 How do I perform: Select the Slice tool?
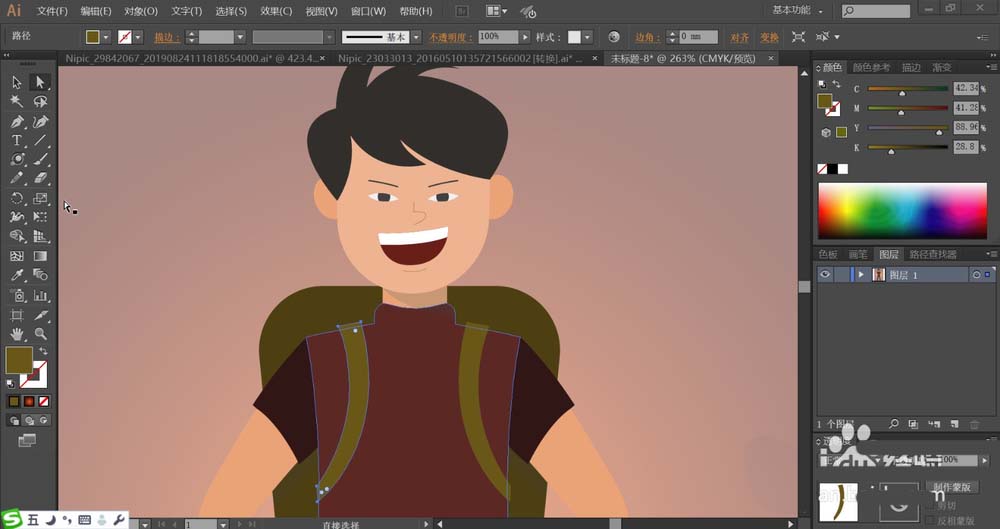point(40,315)
